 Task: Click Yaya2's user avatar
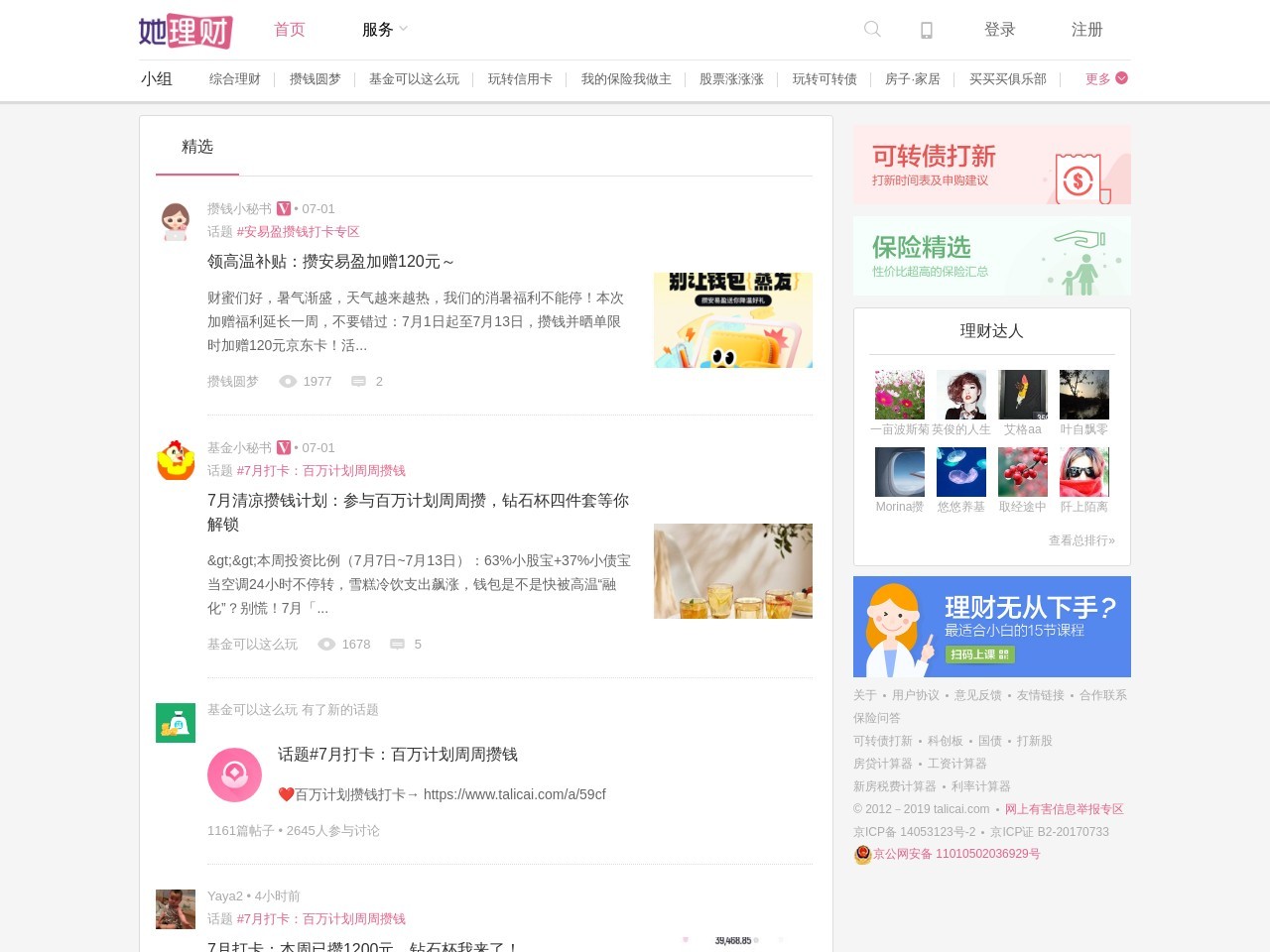tap(176, 909)
